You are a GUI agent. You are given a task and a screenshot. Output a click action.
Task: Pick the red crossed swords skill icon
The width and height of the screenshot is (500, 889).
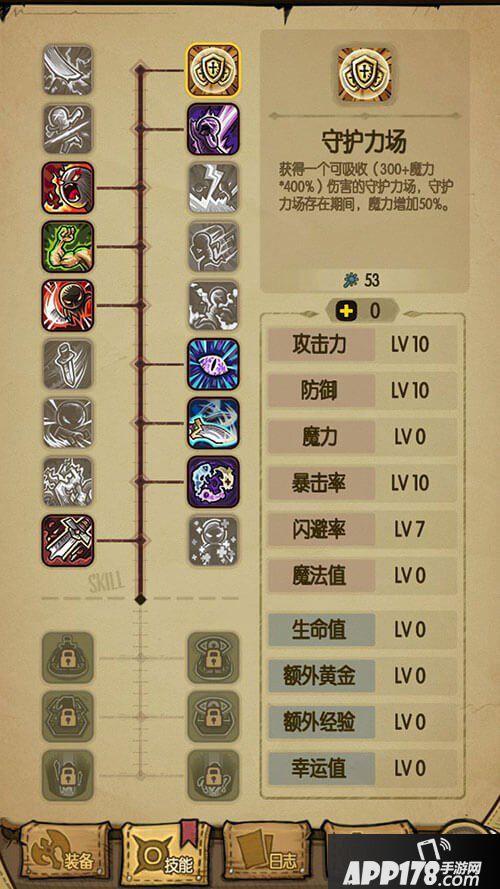coord(68,540)
